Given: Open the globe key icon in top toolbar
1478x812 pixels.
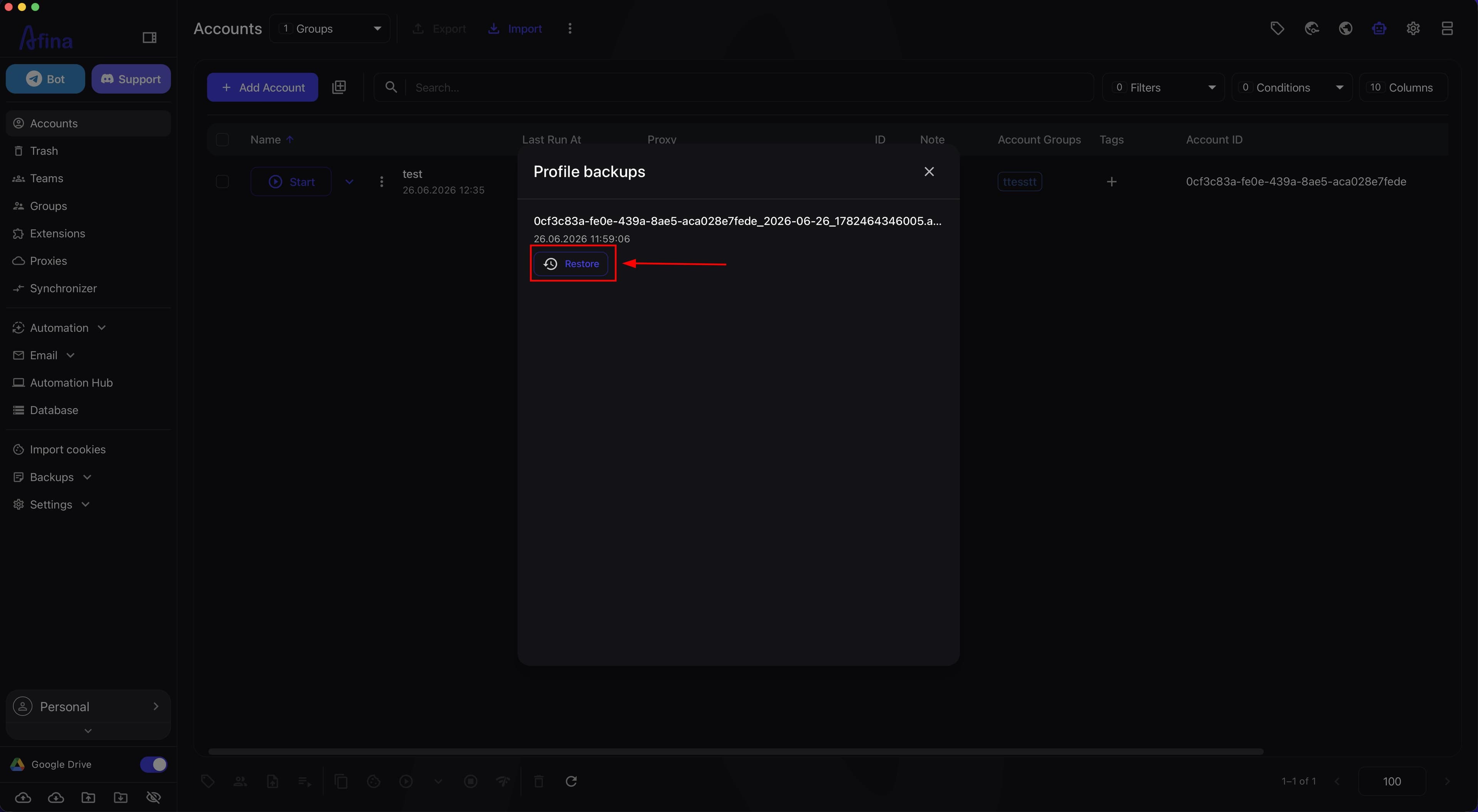Looking at the screenshot, I should tap(1312, 29).
